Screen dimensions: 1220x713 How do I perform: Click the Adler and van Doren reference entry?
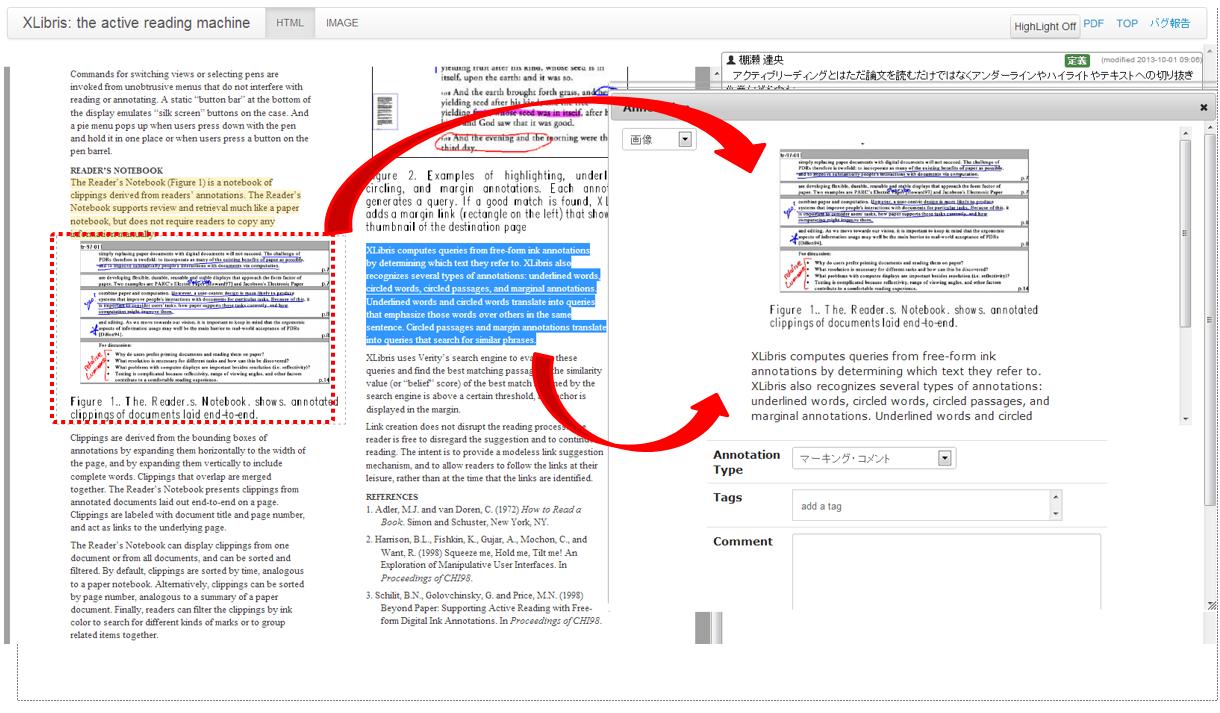point(476,515)
